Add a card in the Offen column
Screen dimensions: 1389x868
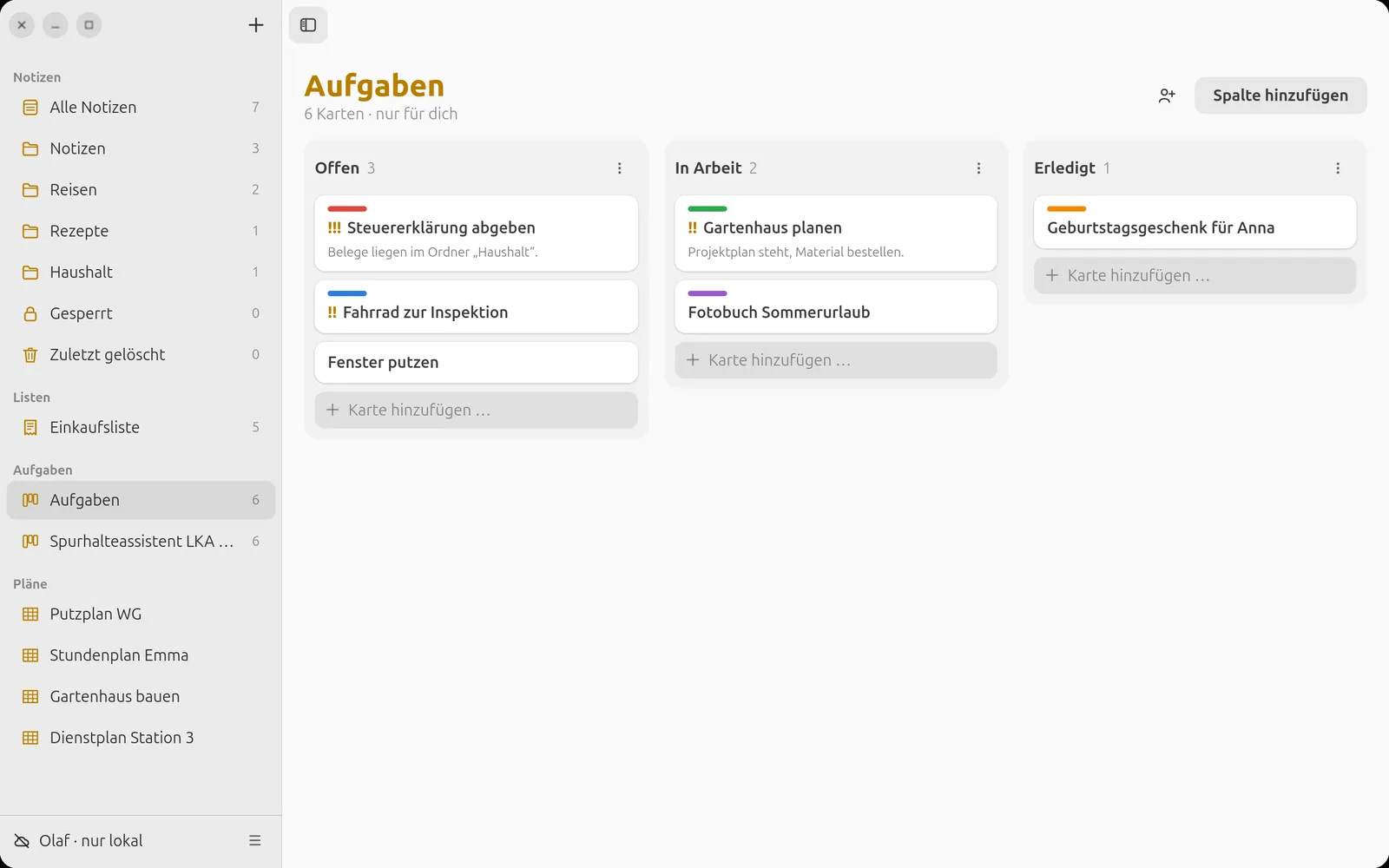coord(476,410)
